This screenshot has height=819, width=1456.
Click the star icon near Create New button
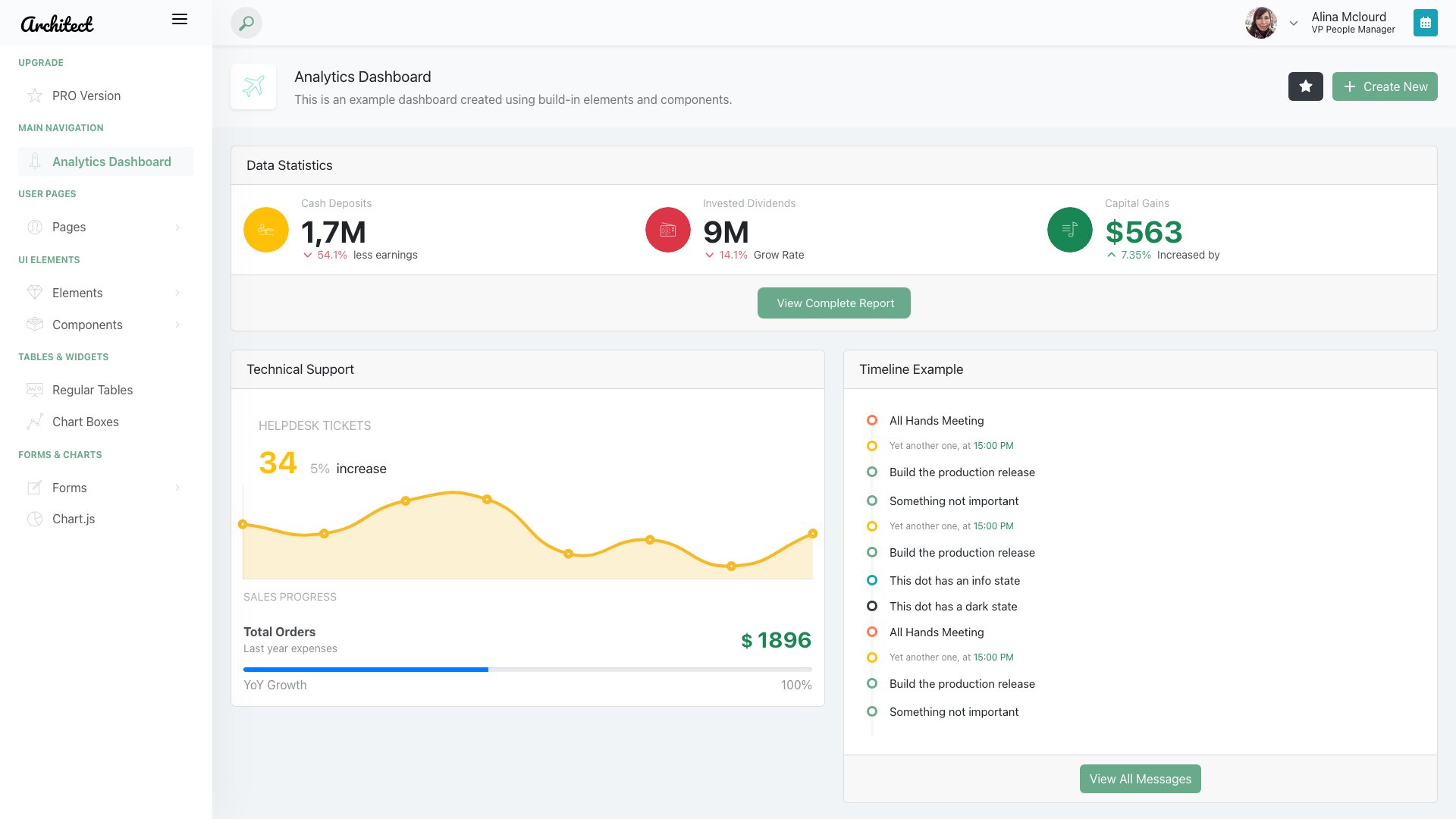tap(1305, 86)
